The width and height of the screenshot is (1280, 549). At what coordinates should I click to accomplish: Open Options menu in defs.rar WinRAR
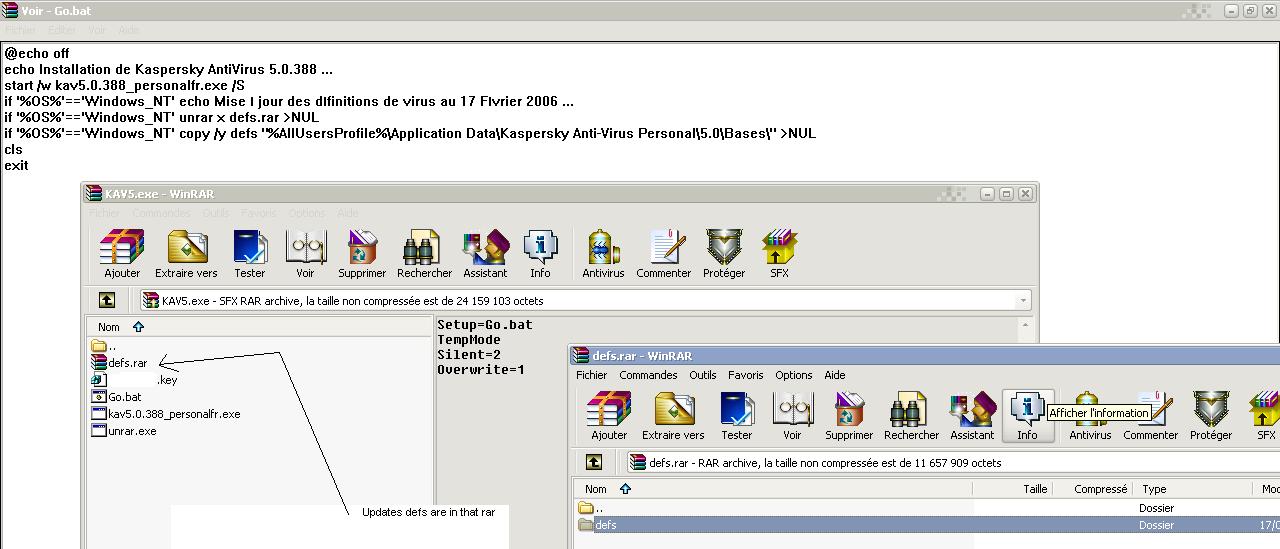point(794,375)
